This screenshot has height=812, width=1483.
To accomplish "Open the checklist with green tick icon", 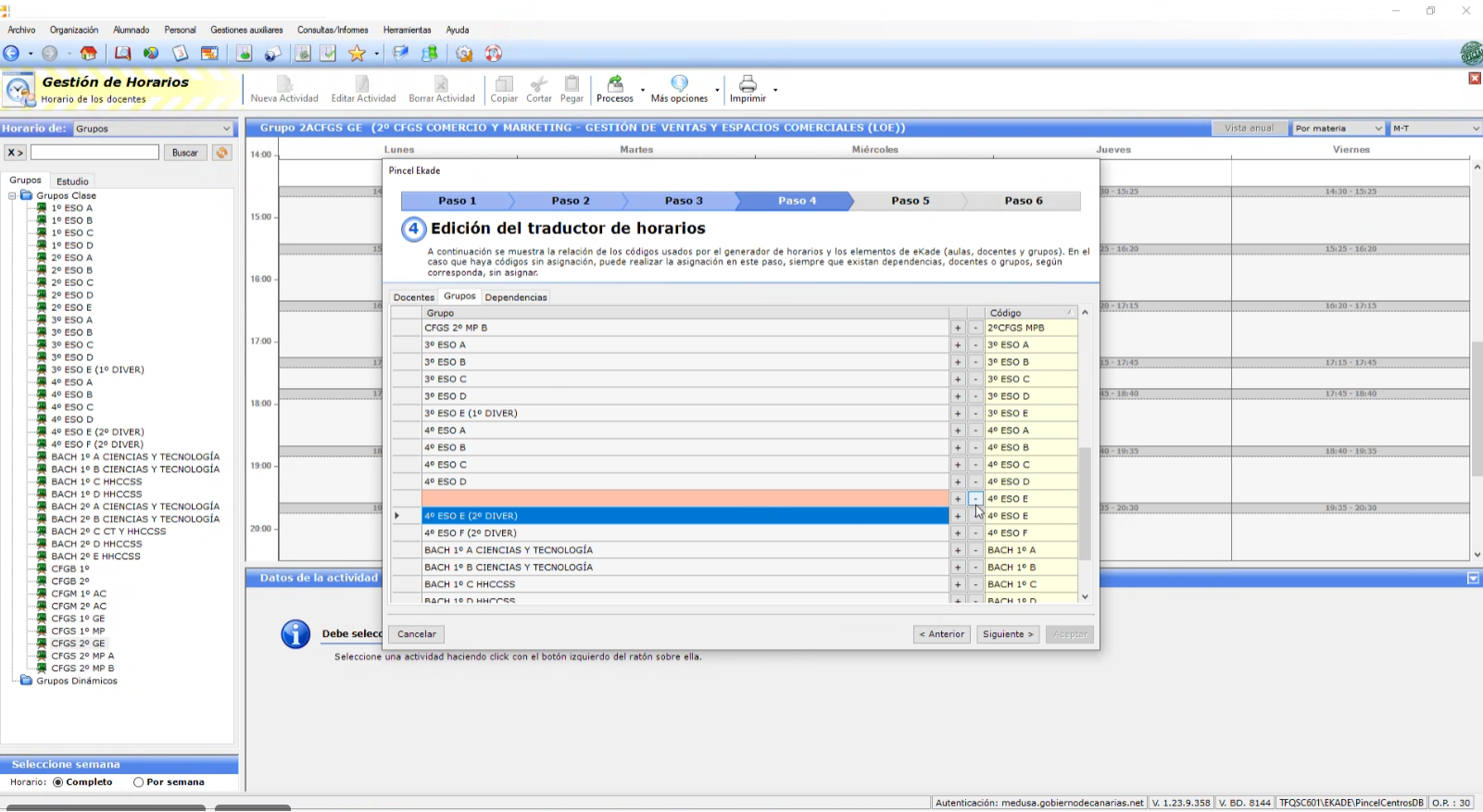I will [328, 54].
